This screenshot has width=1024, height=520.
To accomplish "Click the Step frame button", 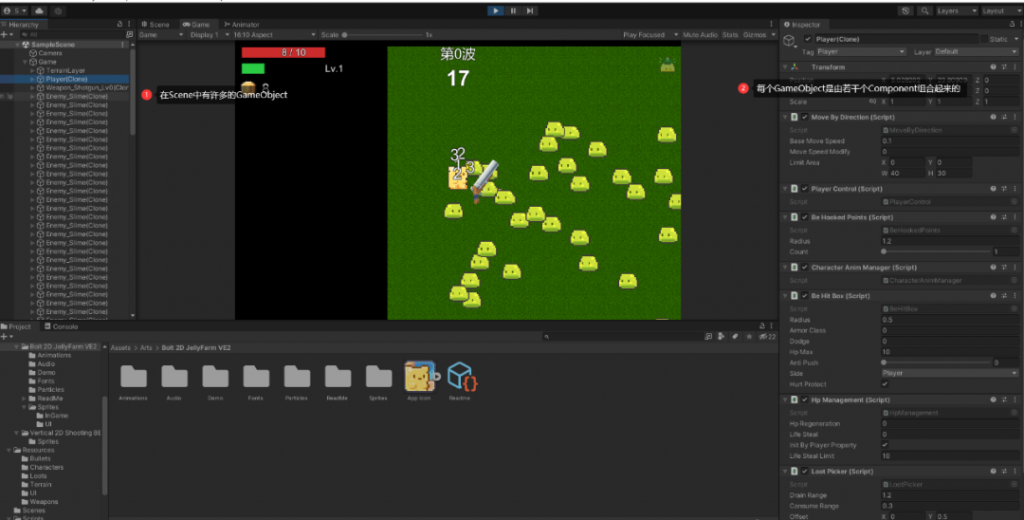I will pos(530,10).
